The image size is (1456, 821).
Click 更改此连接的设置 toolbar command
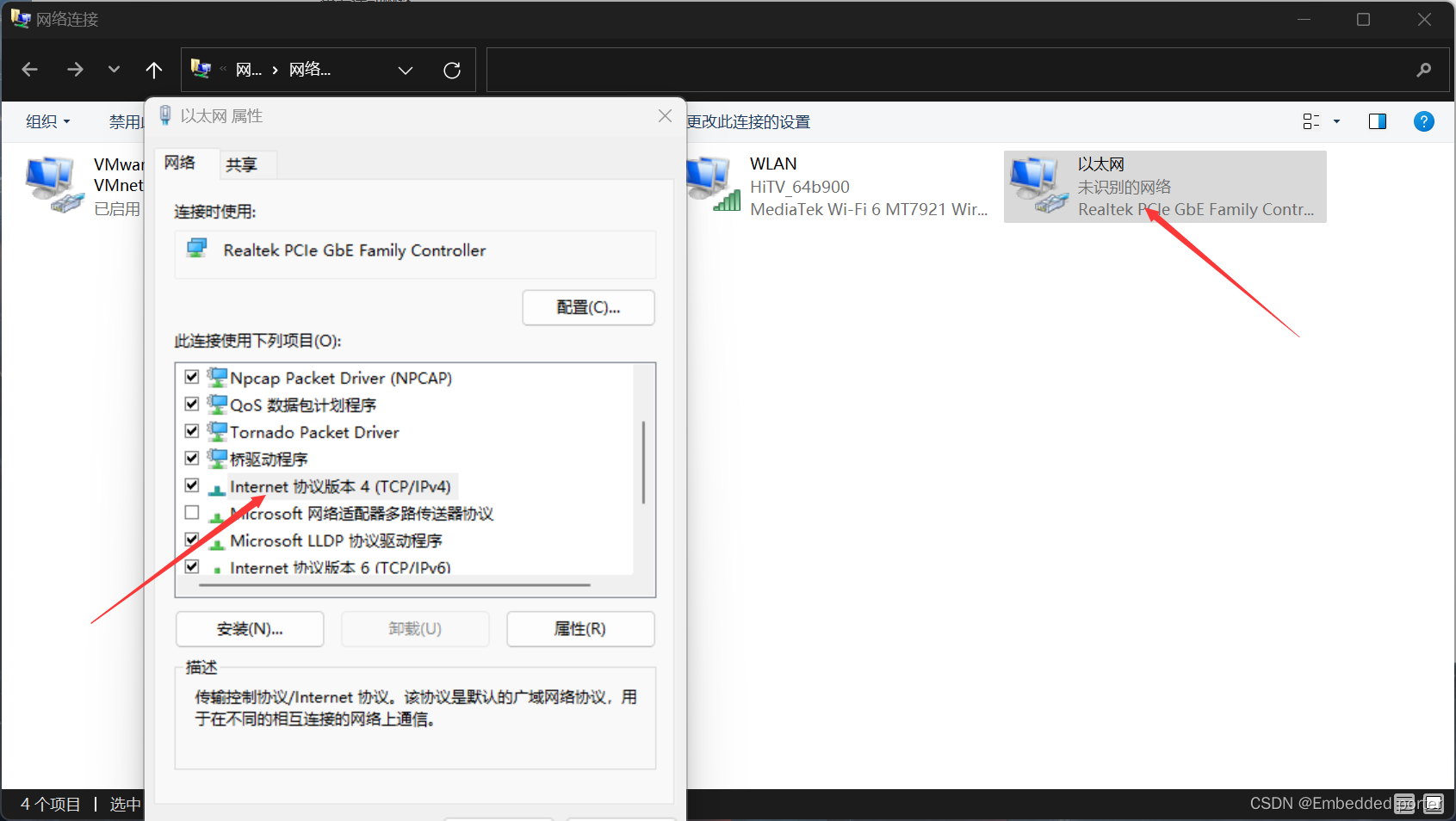coord(748,122)
